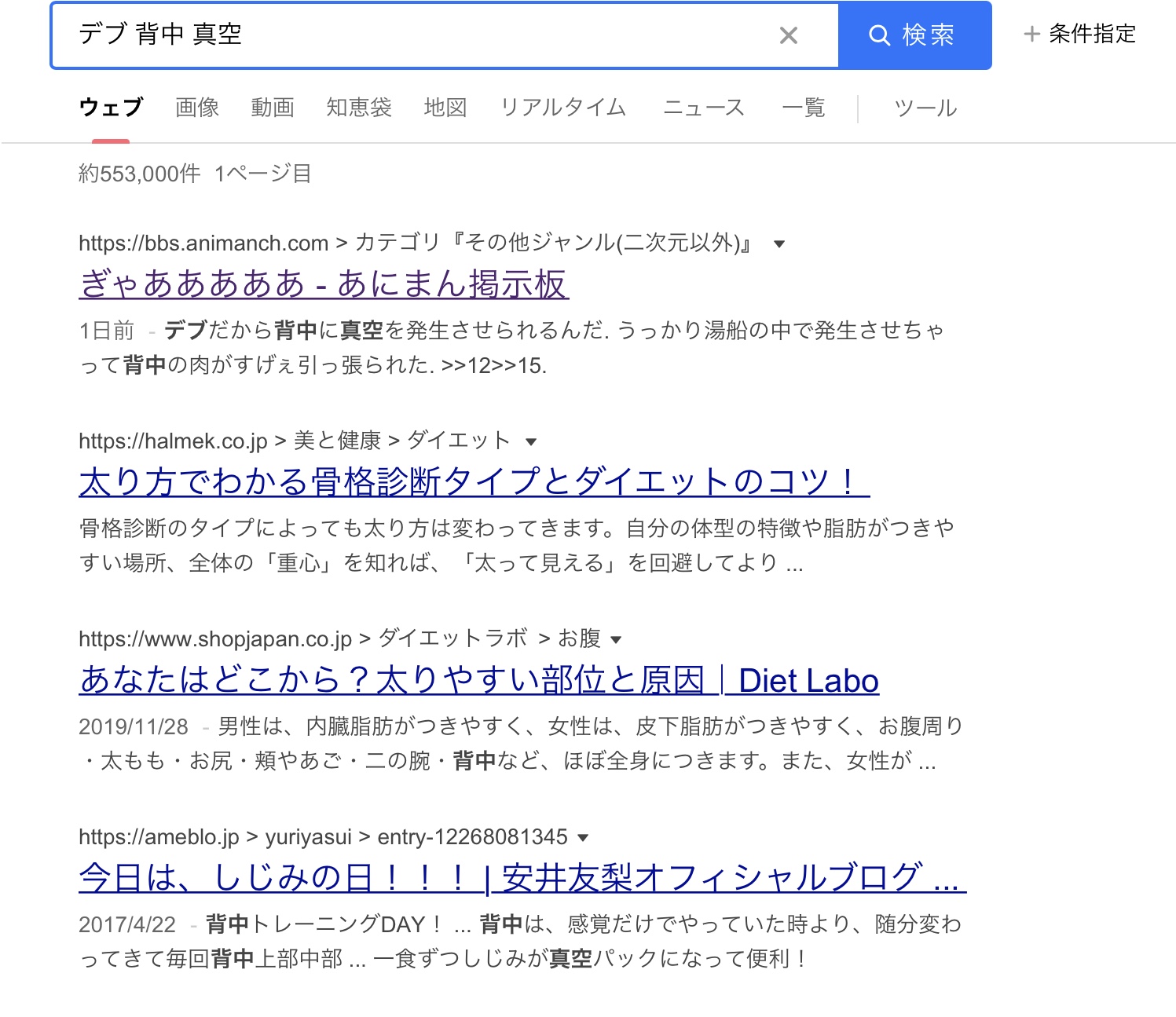Open the Diet Labo result link
The image size is (1176, 1017).
(478, 680)
